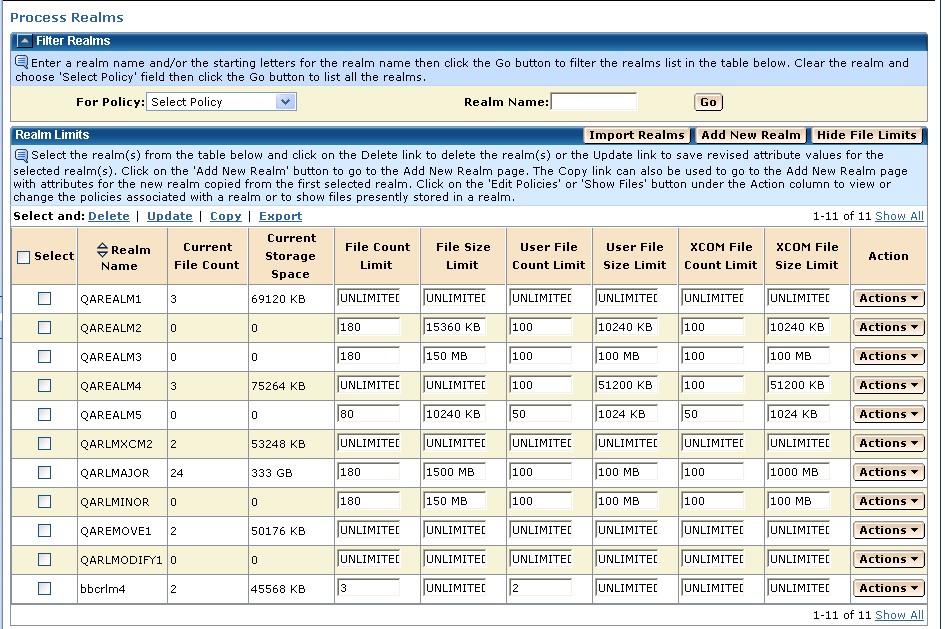Click the Realm Name sort arrows icon
945x629 pixels.
pos(102,251)
